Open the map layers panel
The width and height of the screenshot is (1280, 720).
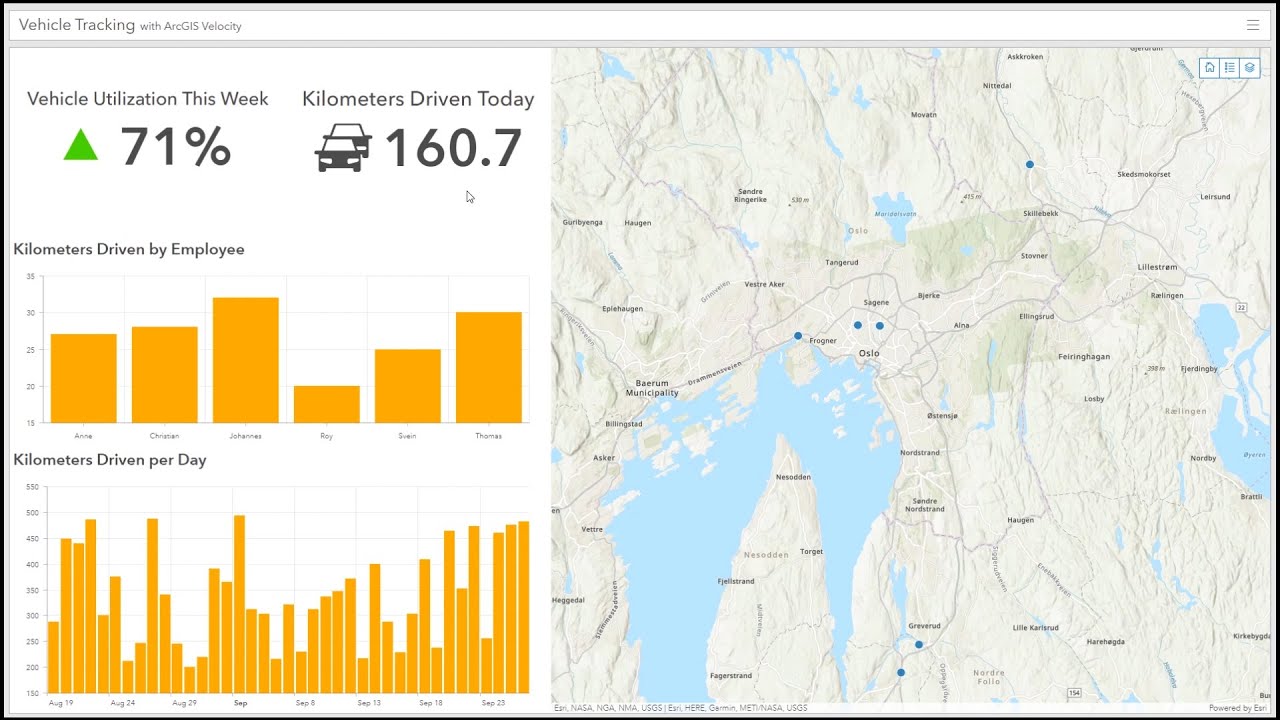[1250, 68]
